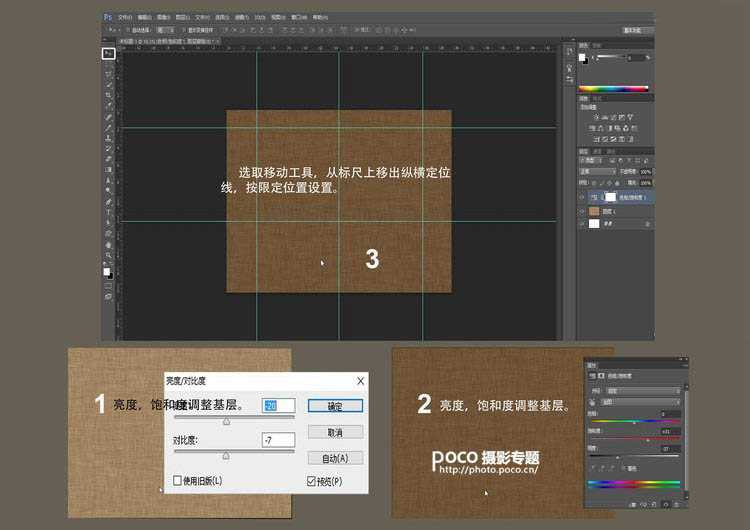Click the 取消 cancel button
The height and width of the screenshot is (530, 750).
pos(336,432)
